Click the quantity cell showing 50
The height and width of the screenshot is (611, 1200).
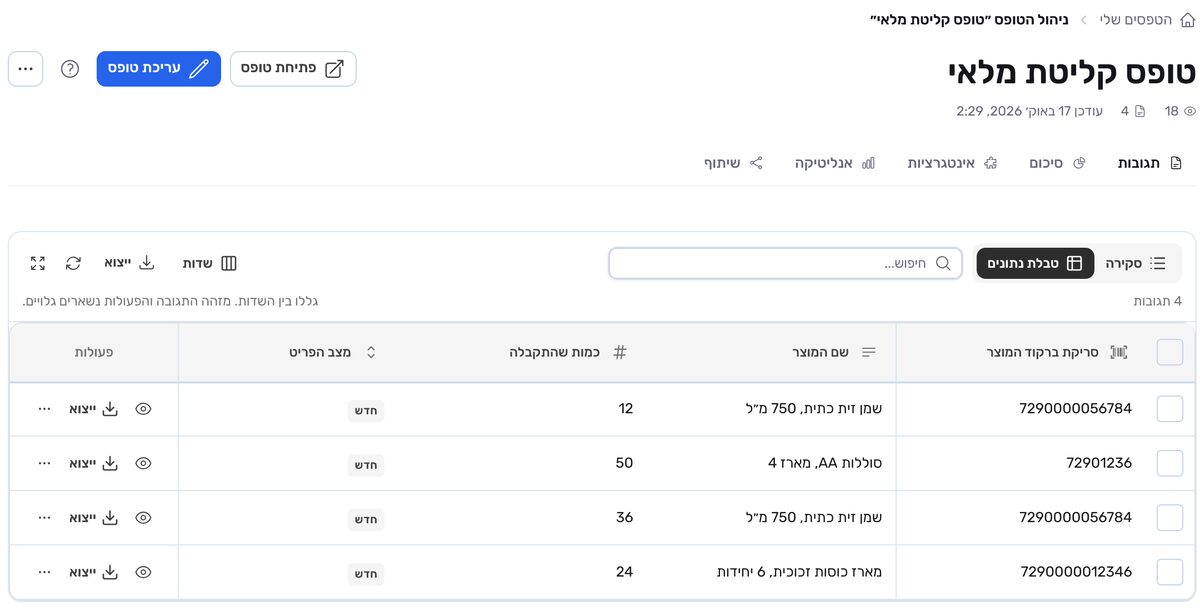tap(624, 464)
